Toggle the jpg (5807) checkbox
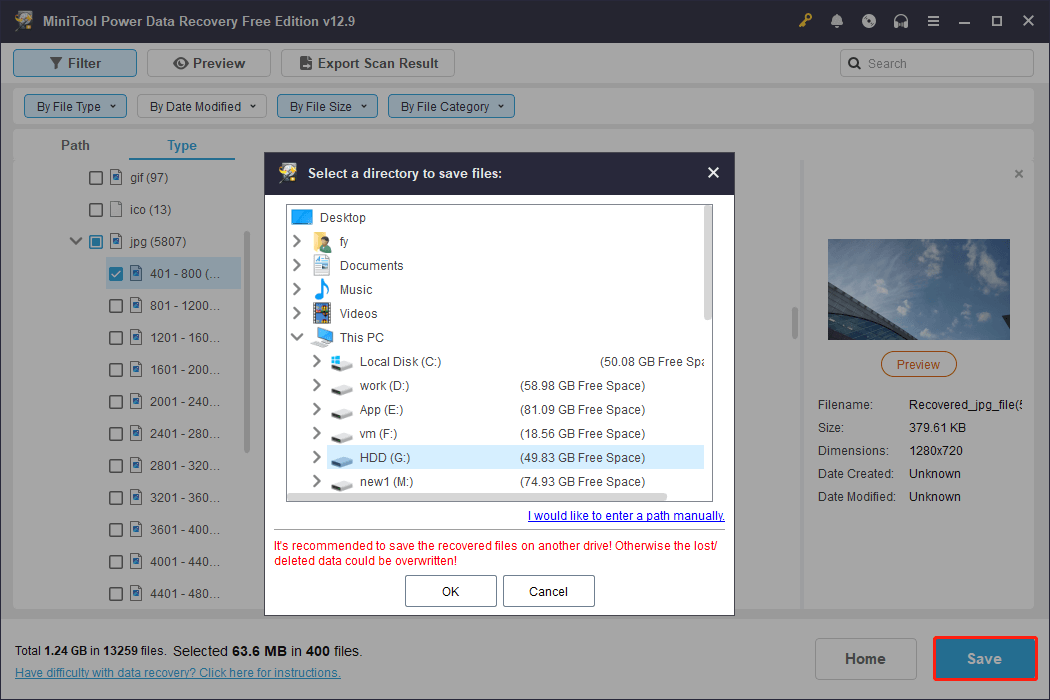Screen dimensions: 1050x700 click(x=96, y=242)
